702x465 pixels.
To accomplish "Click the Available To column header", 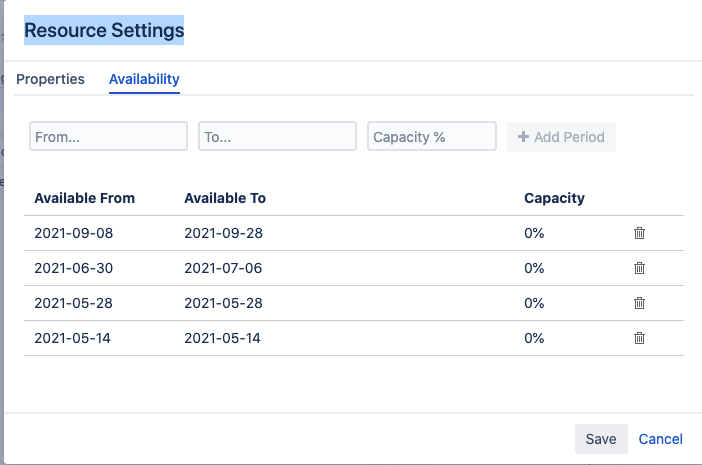I will (x=225, y=198).
